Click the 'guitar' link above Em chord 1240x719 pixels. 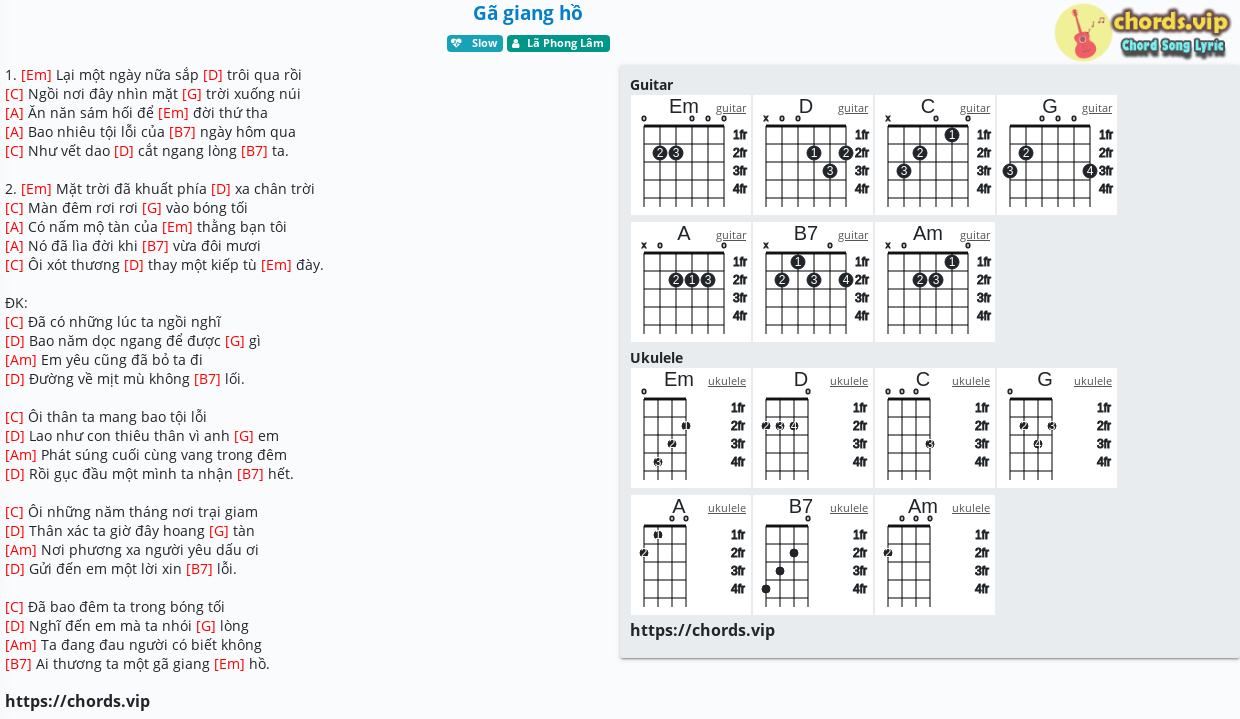(731, 108)
